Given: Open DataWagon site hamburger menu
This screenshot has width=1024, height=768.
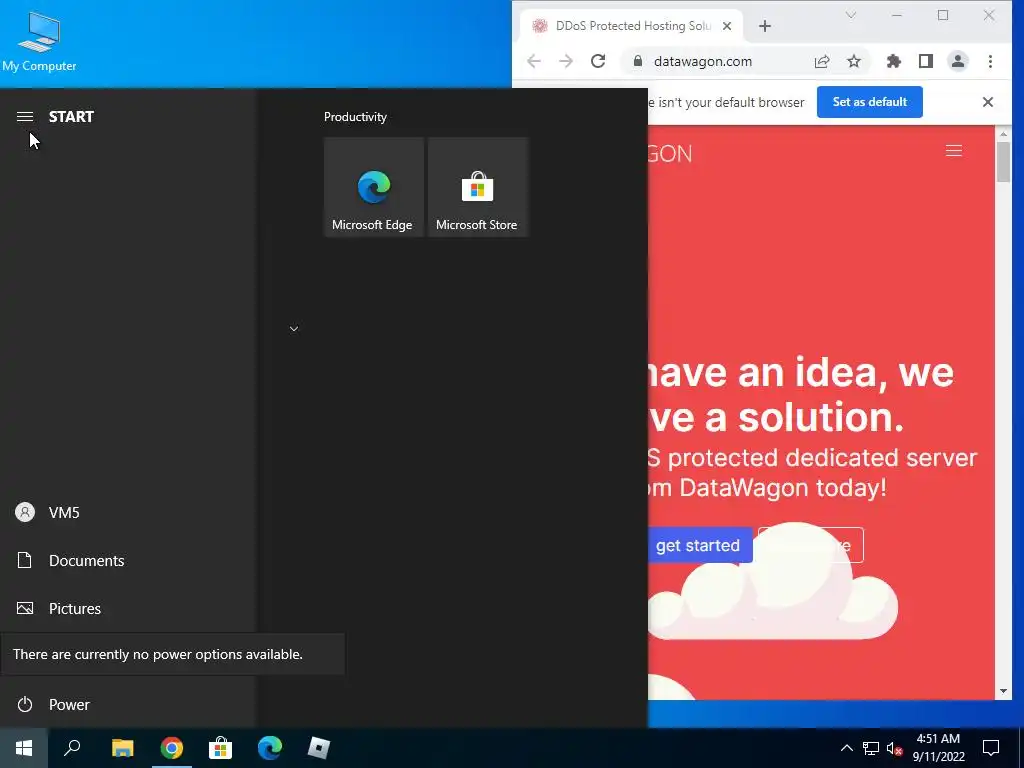Looking at the screenshot, I should coord(953,151).
